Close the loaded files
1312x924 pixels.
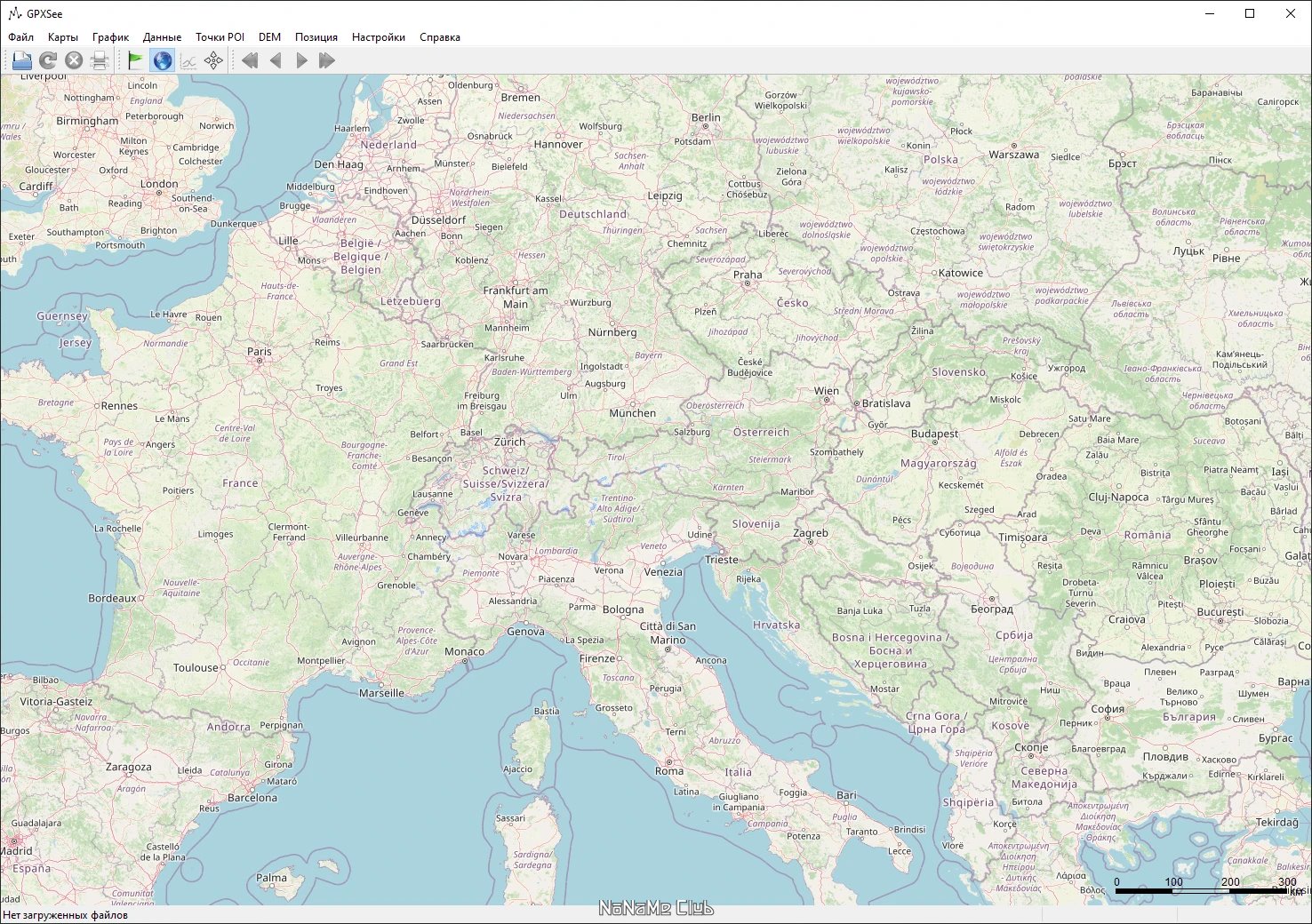(73, 60)
